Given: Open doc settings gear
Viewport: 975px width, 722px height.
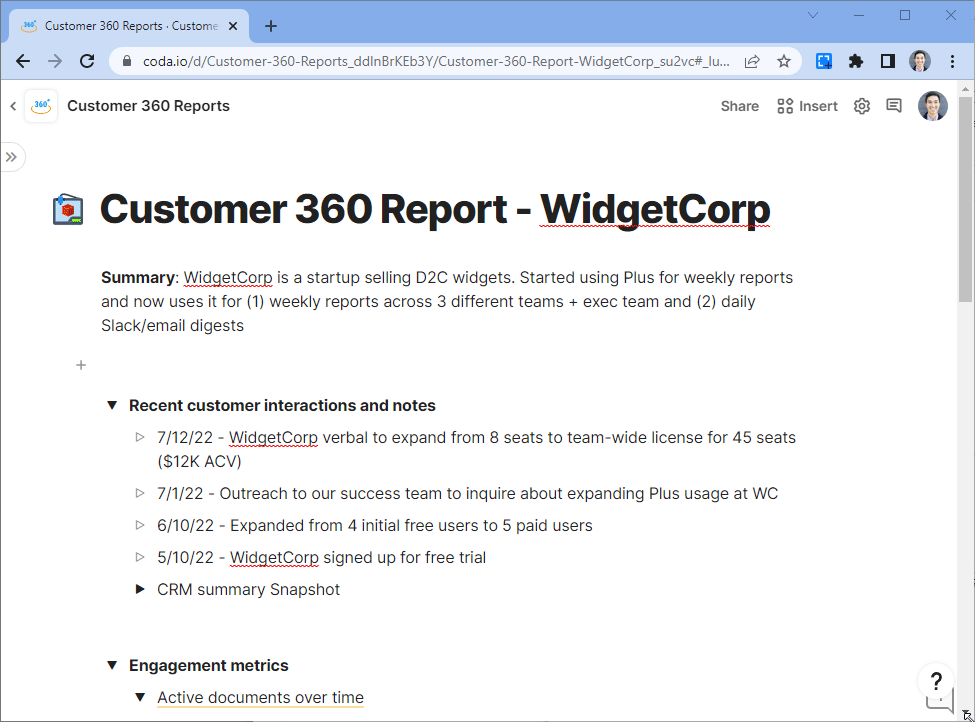Looking at the screenshot, I should pyautogui.click(x=862, y=106).
